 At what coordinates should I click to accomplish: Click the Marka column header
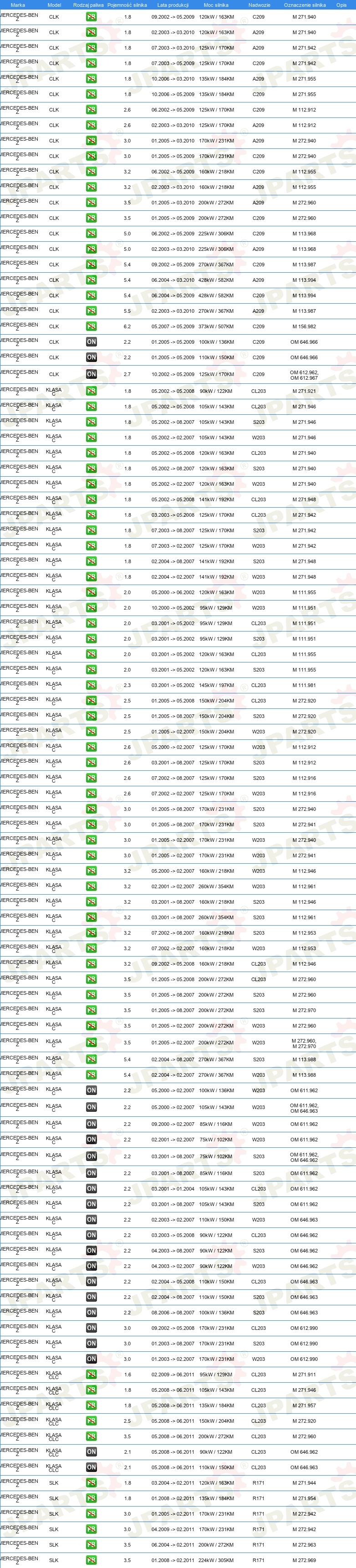pyautogui.click(x=18, y=5)
